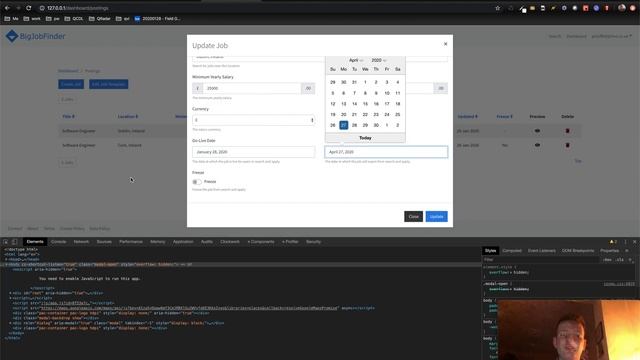Expand the head element in Elements tree
This screenshot has width=640, height=360.
[x=6, y=259]
